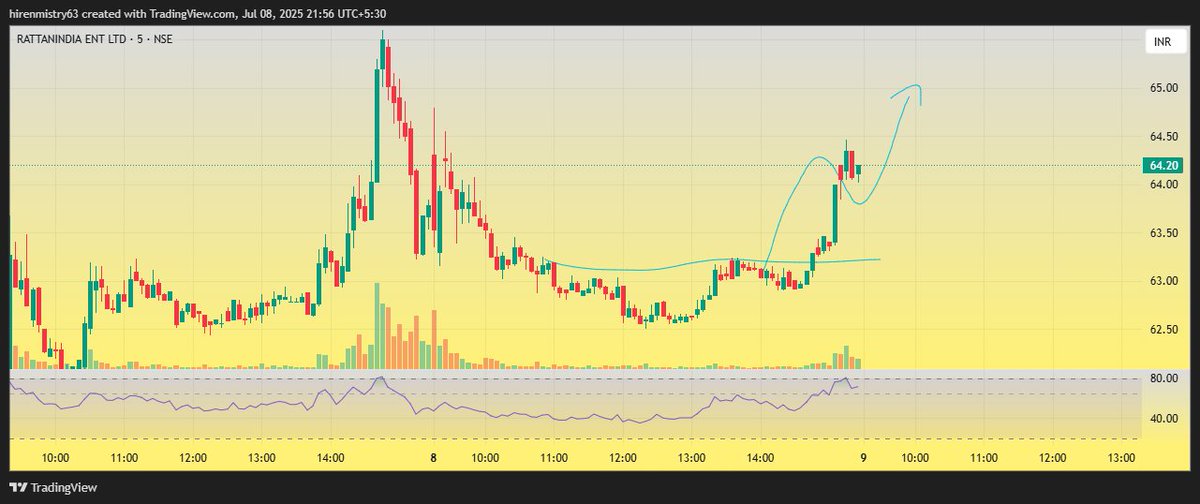Click the date label 8 on time axis
The height and width of the screenshot is (504, 1200).
[x=434, y=457]
